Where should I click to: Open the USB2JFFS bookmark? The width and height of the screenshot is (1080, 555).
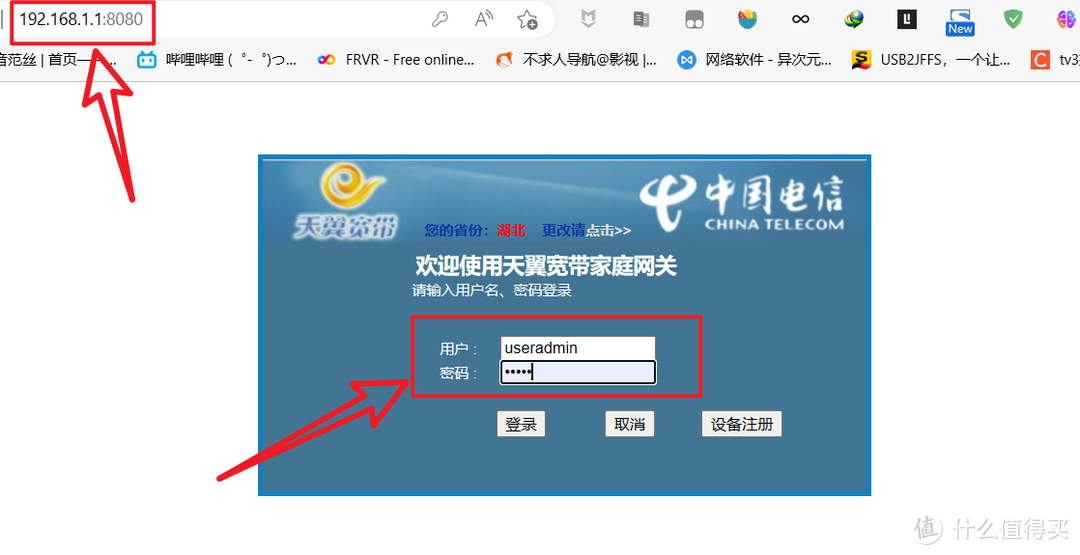click(x=931, y=61)
